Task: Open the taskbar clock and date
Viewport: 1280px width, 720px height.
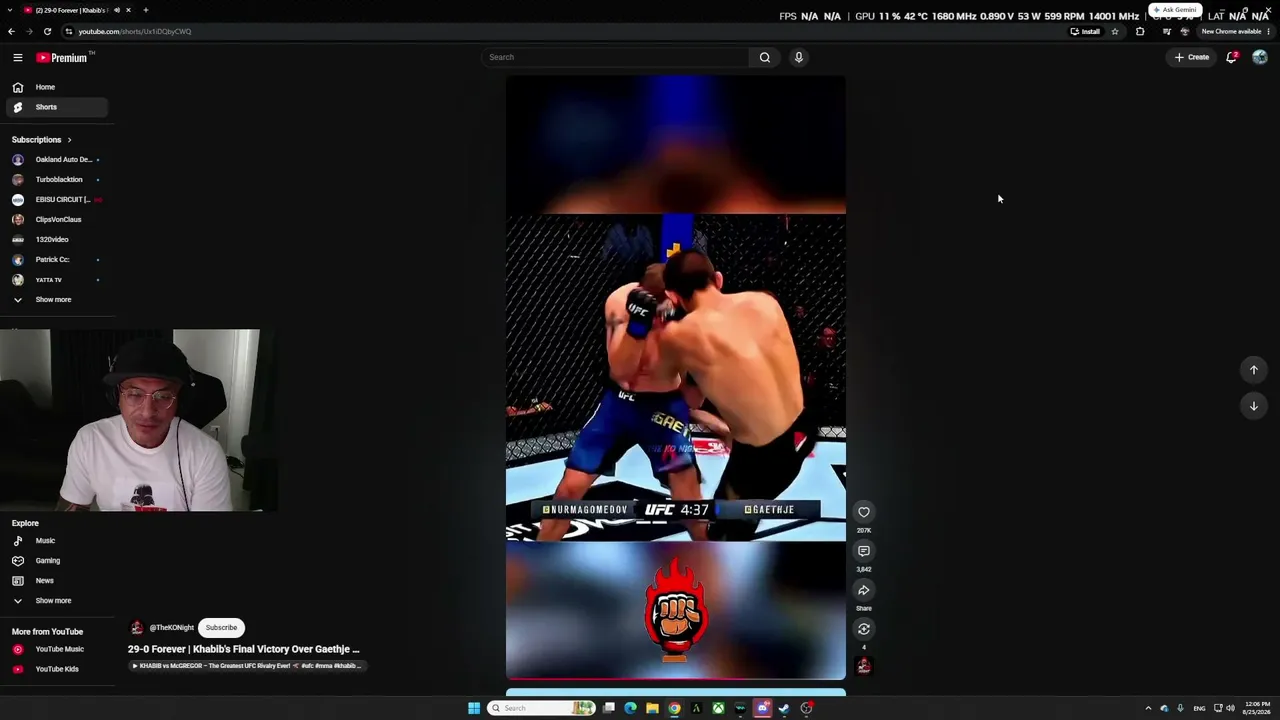Action: [1257, 708]
